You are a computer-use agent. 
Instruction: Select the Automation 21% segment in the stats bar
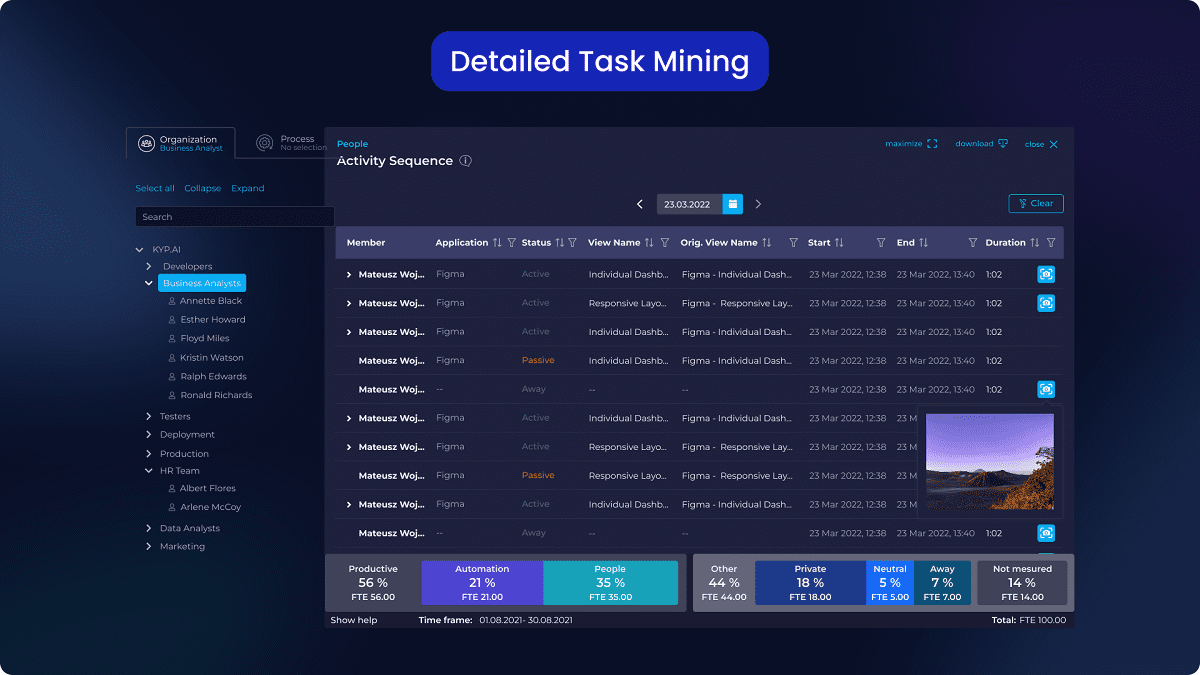pyautogui.click(x=483, y=580)
